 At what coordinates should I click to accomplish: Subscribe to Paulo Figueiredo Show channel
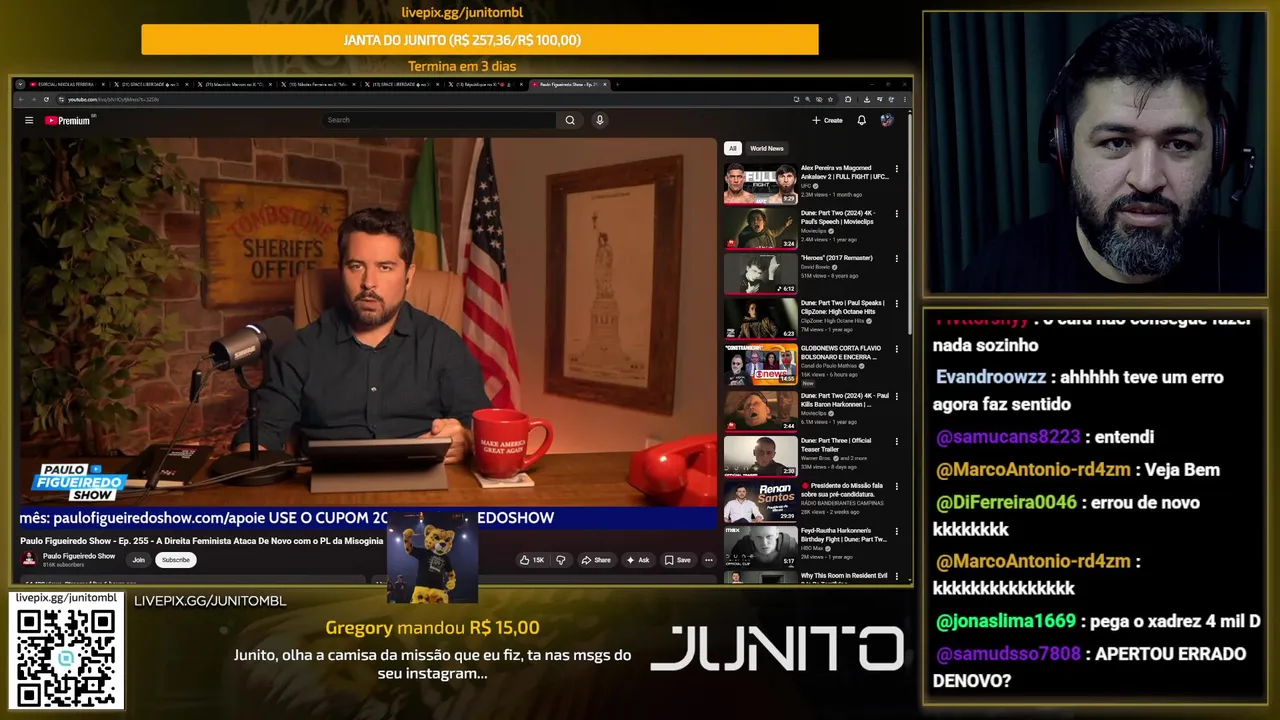(175, 560)
